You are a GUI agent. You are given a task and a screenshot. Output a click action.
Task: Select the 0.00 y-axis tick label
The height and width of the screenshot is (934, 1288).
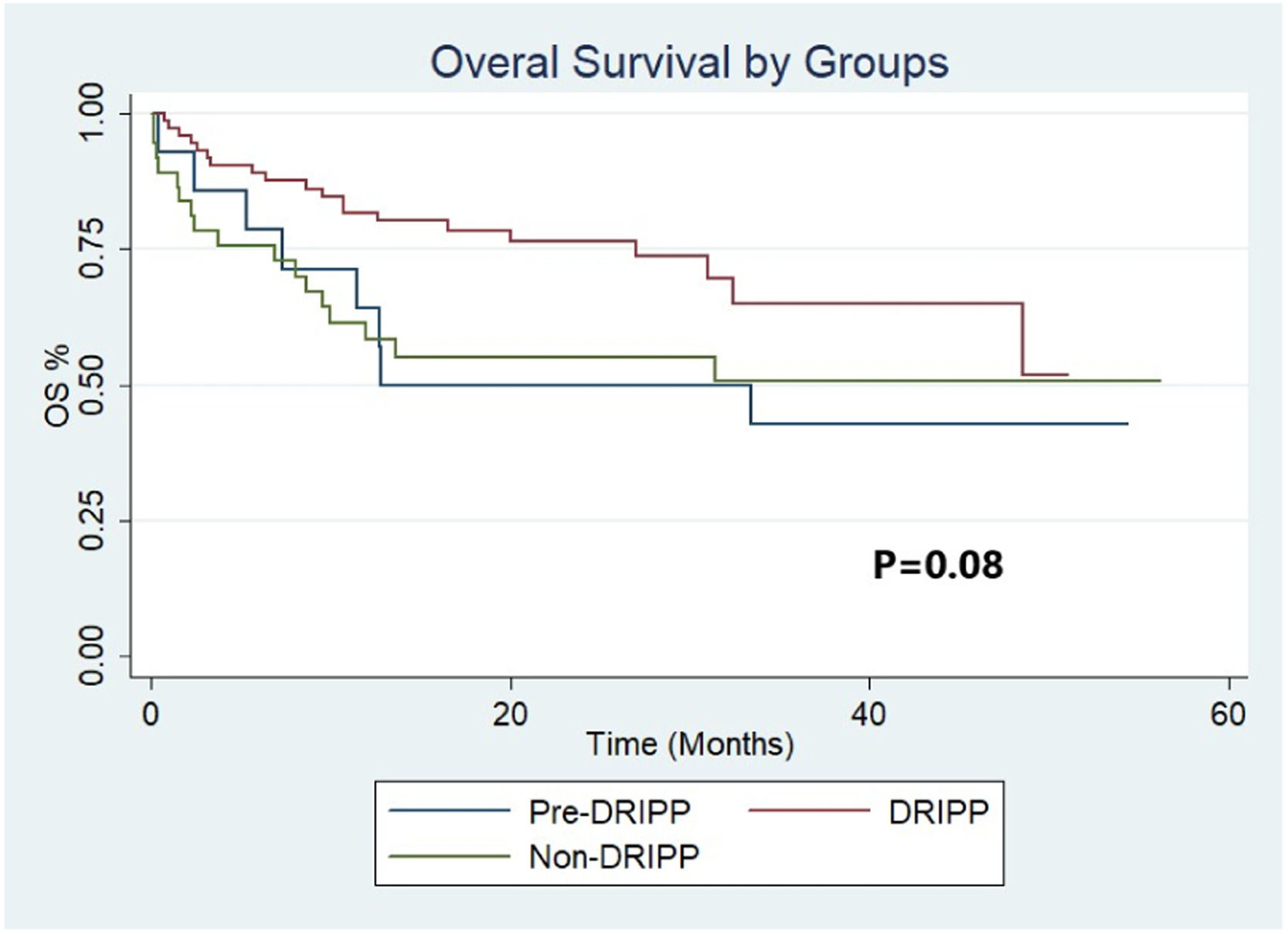coord(92,656)
